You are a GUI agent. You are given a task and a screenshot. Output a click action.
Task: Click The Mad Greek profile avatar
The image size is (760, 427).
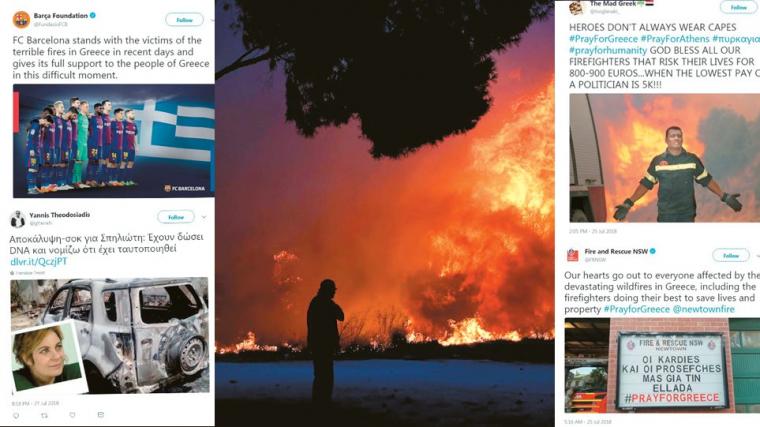pos(577,7)
